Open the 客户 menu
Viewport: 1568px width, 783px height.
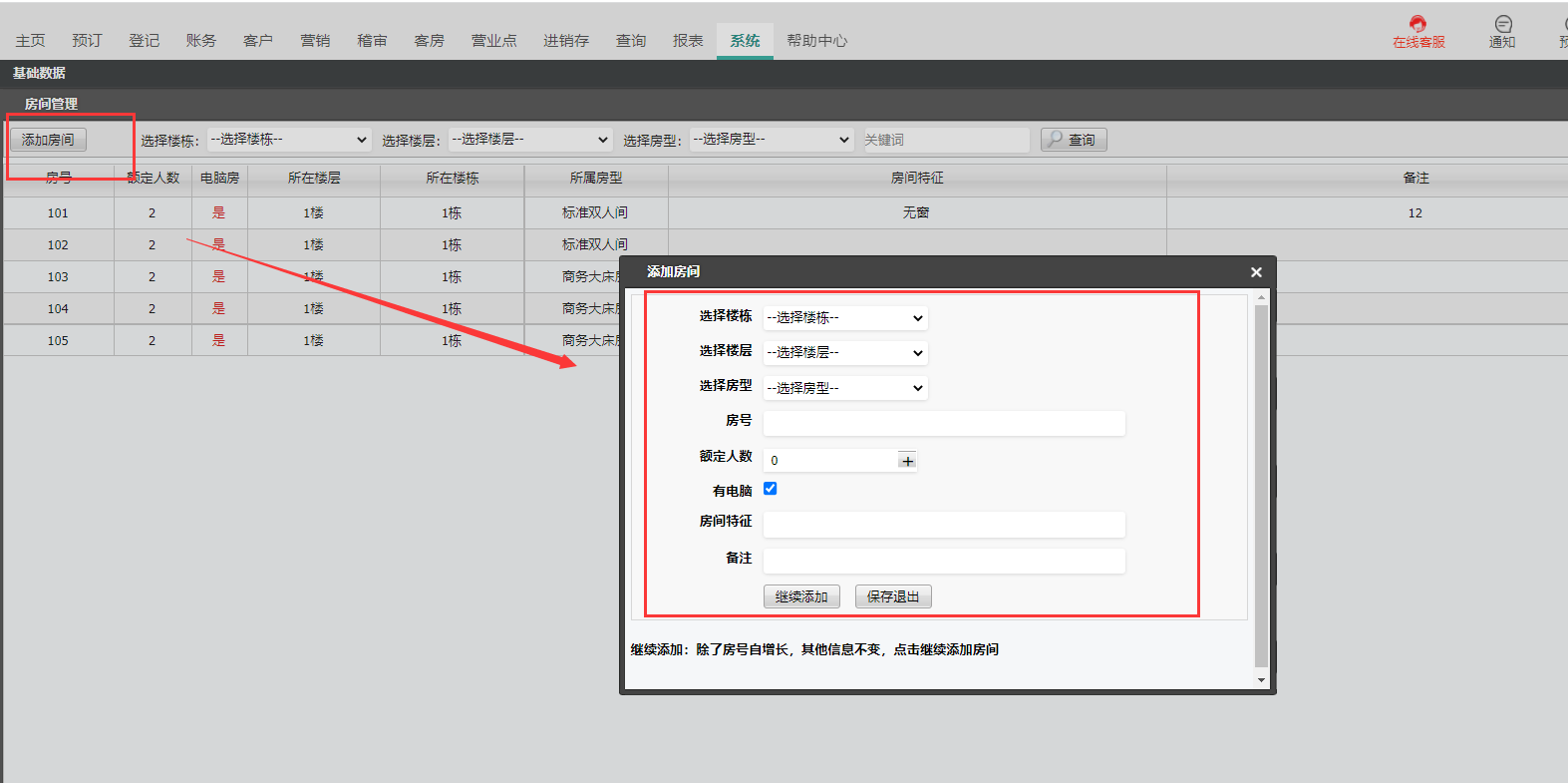tap(257, 41)
